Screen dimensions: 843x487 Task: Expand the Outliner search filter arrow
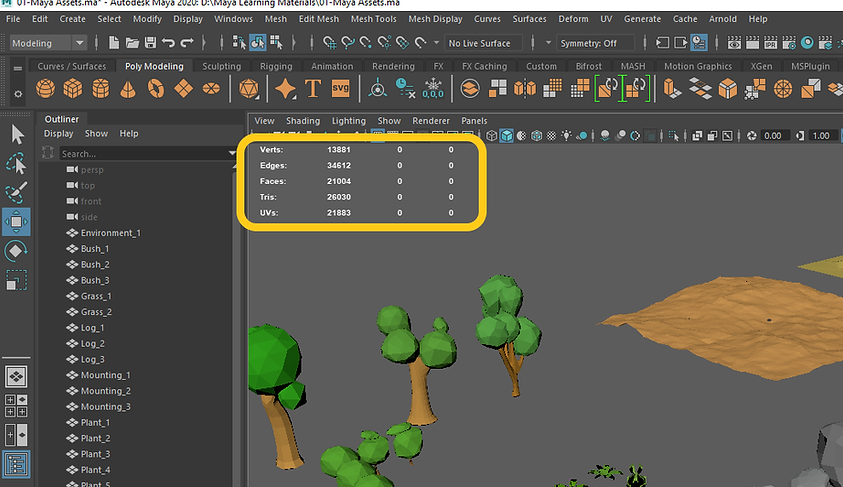click(x=232, y=153)
